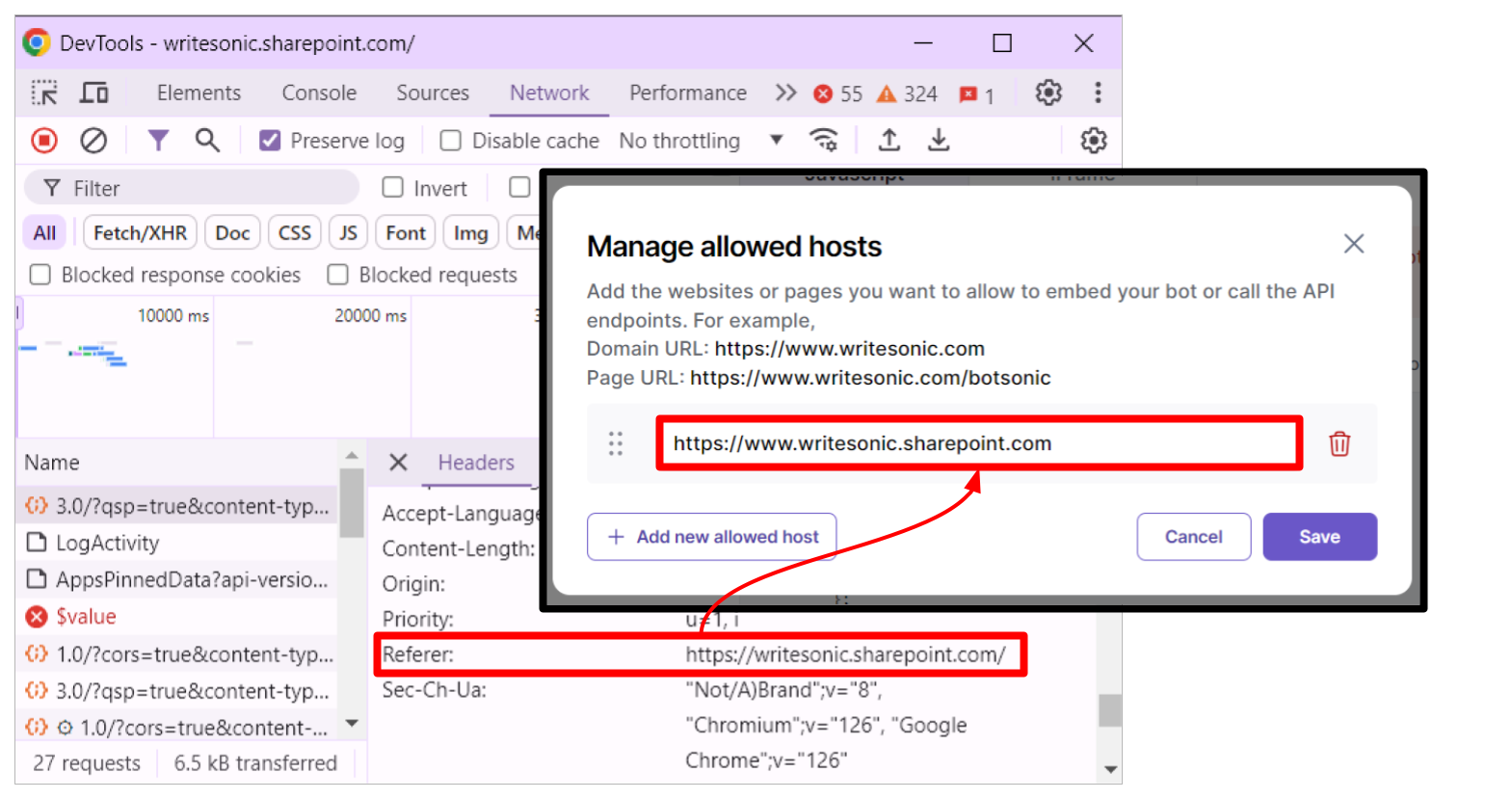Image resolution: width=1512 pixels, height=799 pixels.
Task: Filter requests by Font
Action: 406,233
